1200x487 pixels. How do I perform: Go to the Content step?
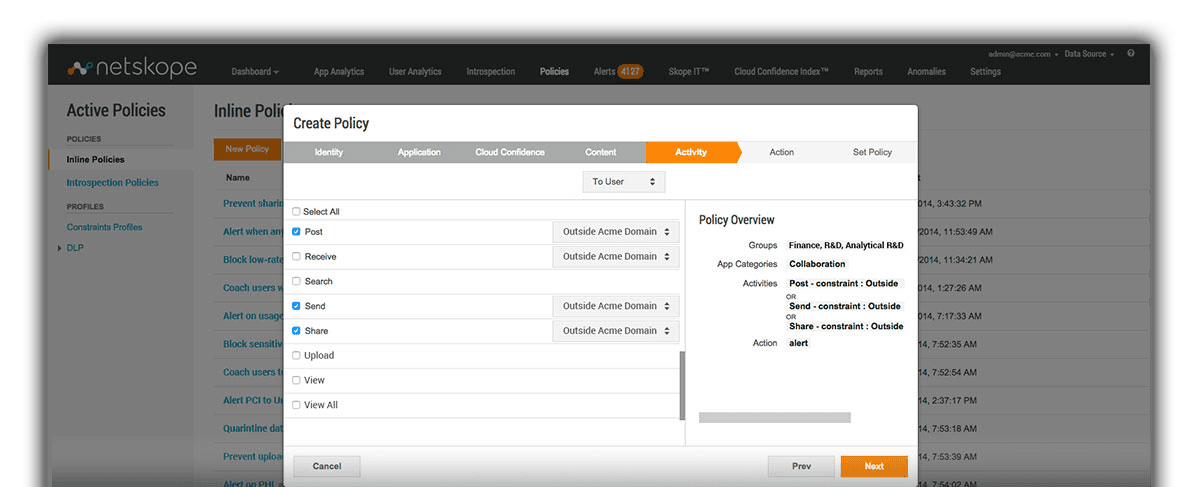pyautogui.click(x=601, y=152)
